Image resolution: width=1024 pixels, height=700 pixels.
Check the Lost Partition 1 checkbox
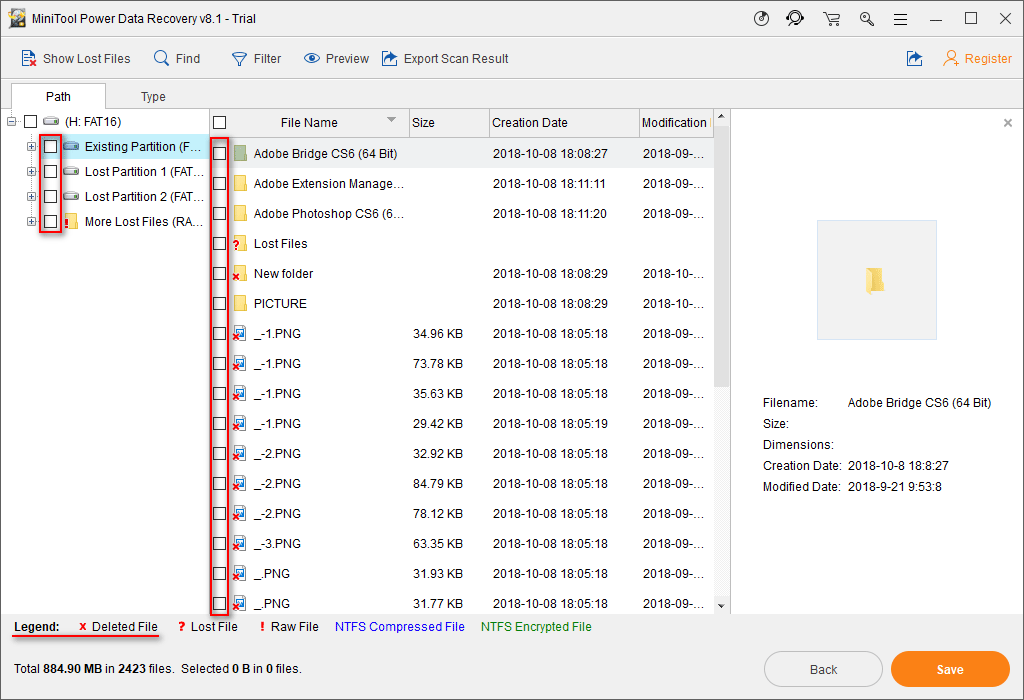pos(50,171)
